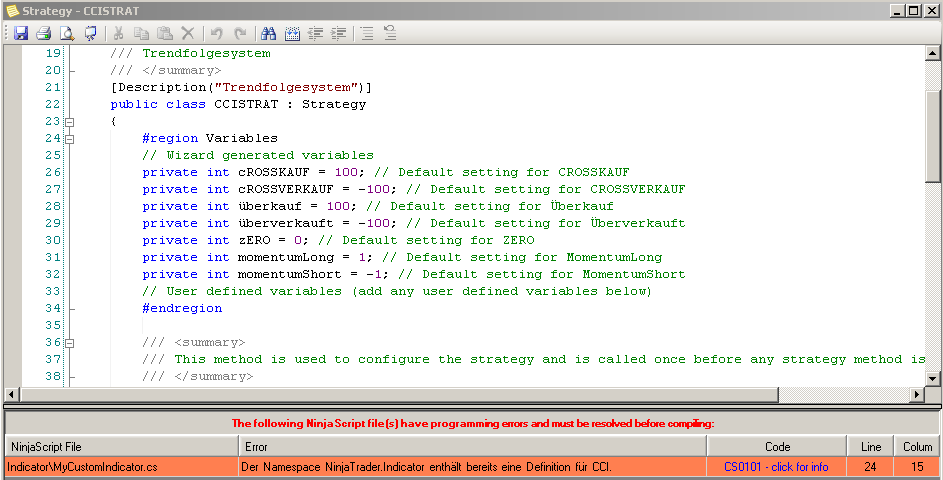Click the Colum column header

pyautogui.click(x=917, y=446)
